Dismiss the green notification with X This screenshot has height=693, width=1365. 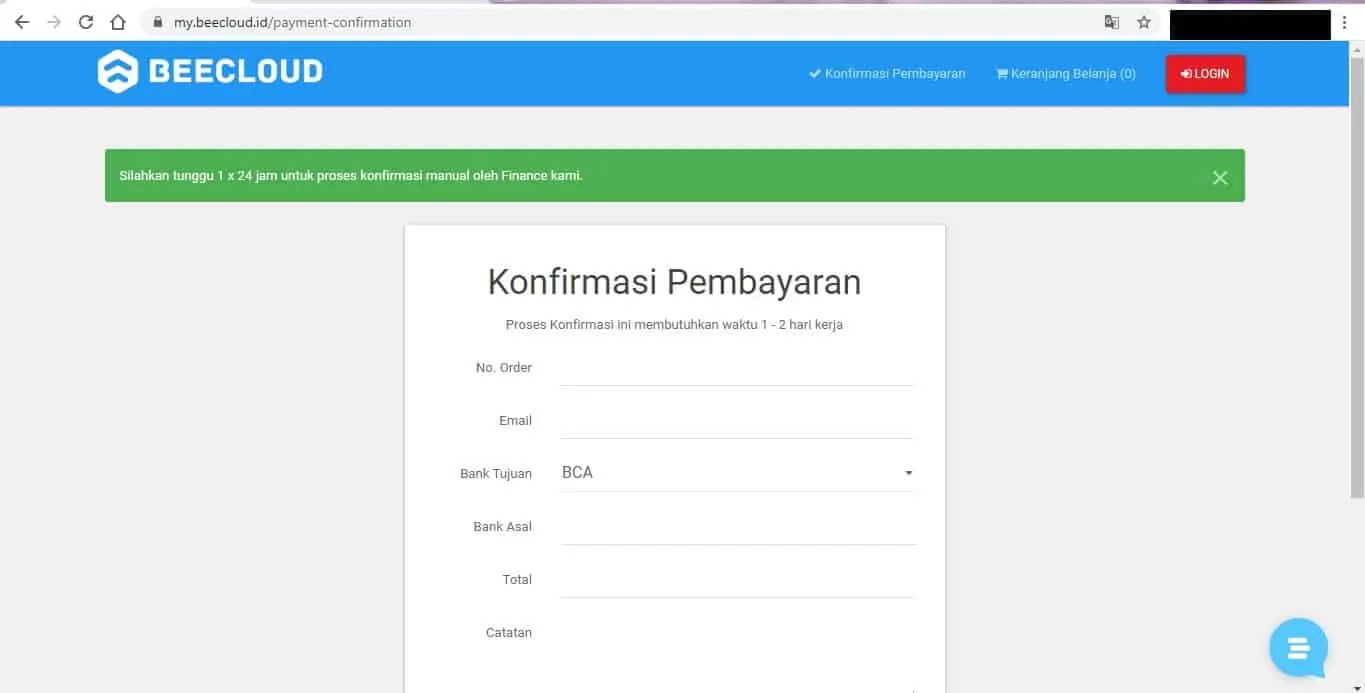click(1220, 177)
